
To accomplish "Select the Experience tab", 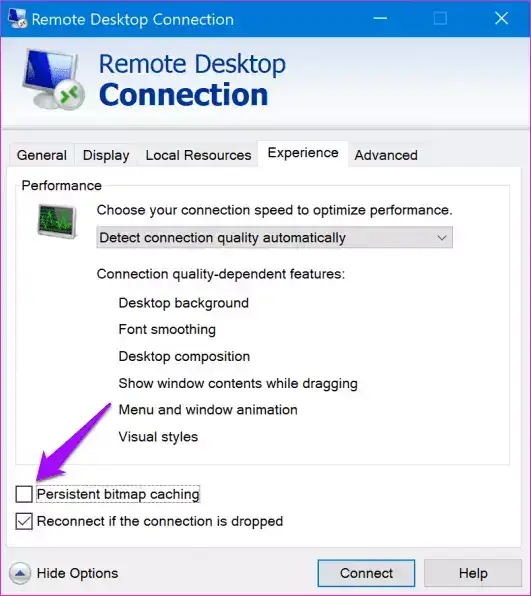I will click(303, 153).
